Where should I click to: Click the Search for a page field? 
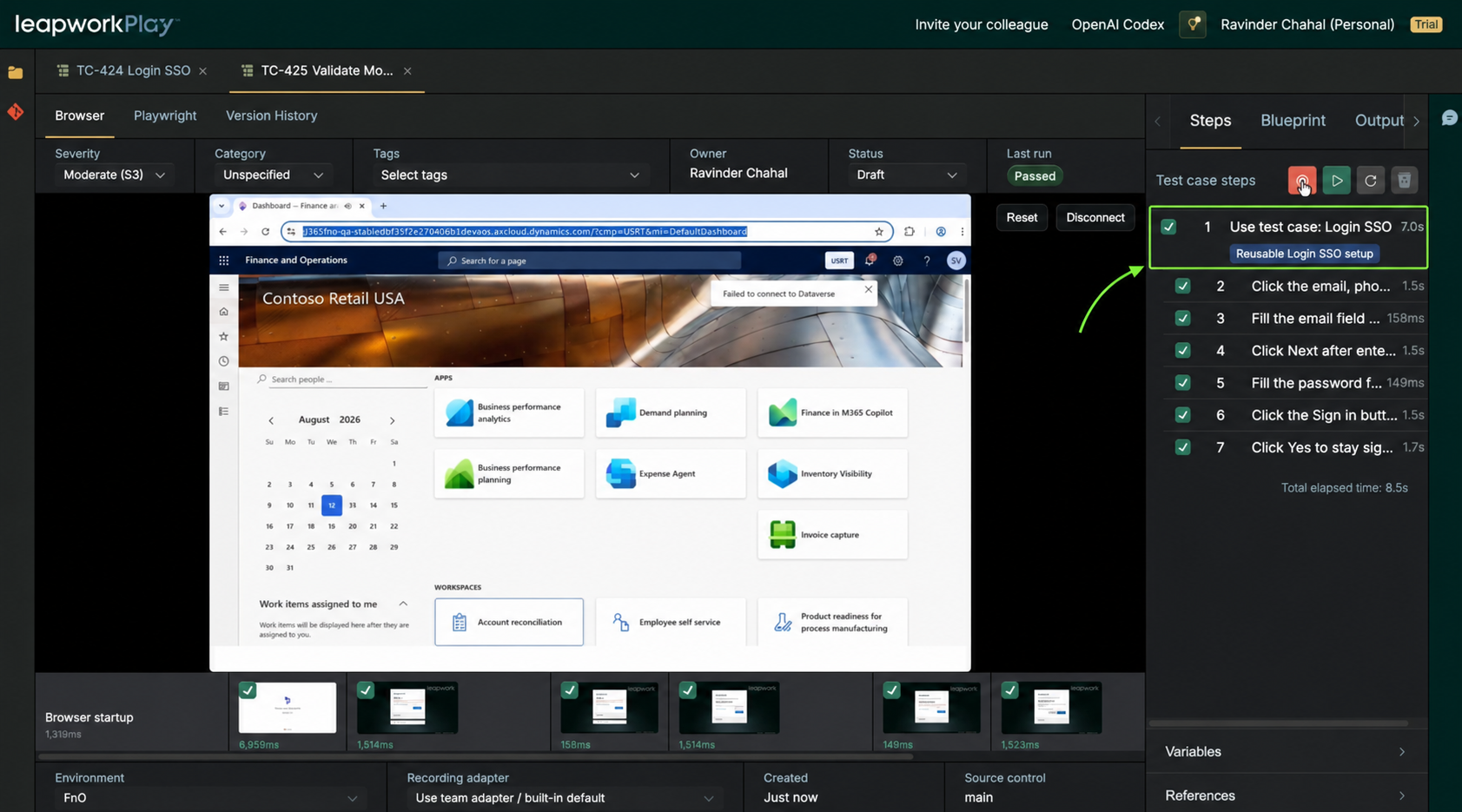590,261
